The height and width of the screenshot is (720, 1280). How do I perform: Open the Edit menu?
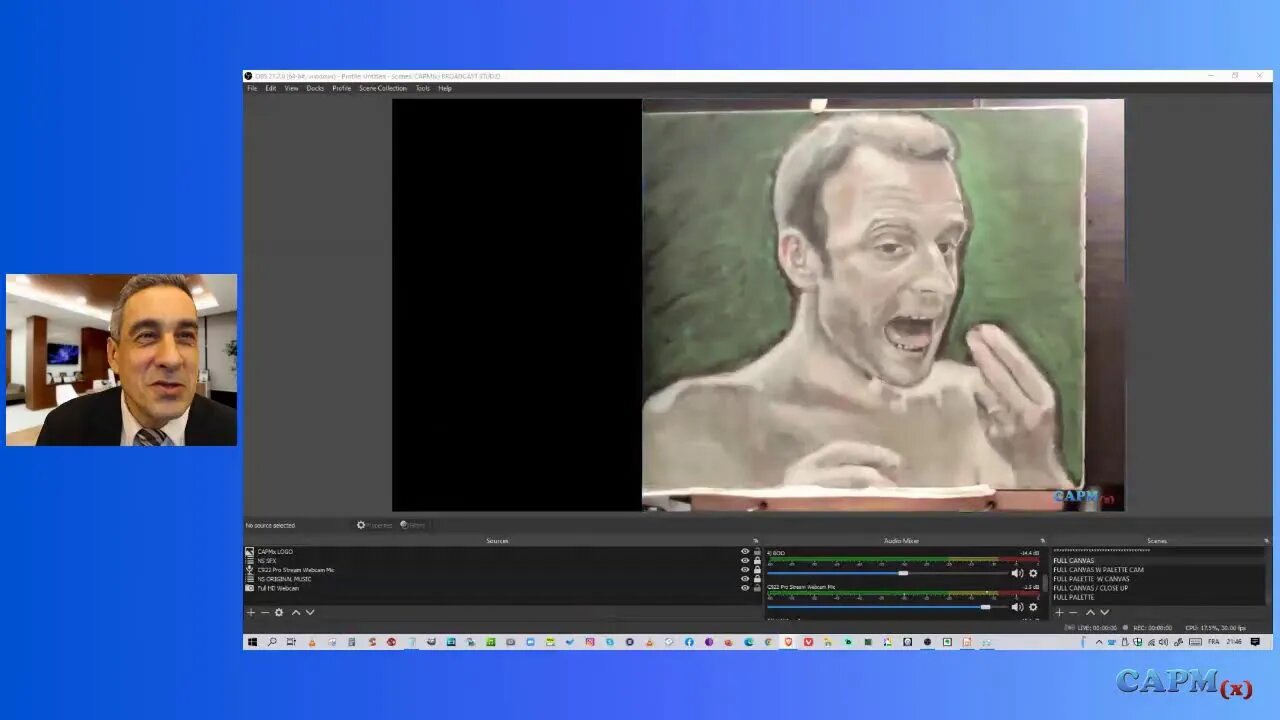(270, 88)
